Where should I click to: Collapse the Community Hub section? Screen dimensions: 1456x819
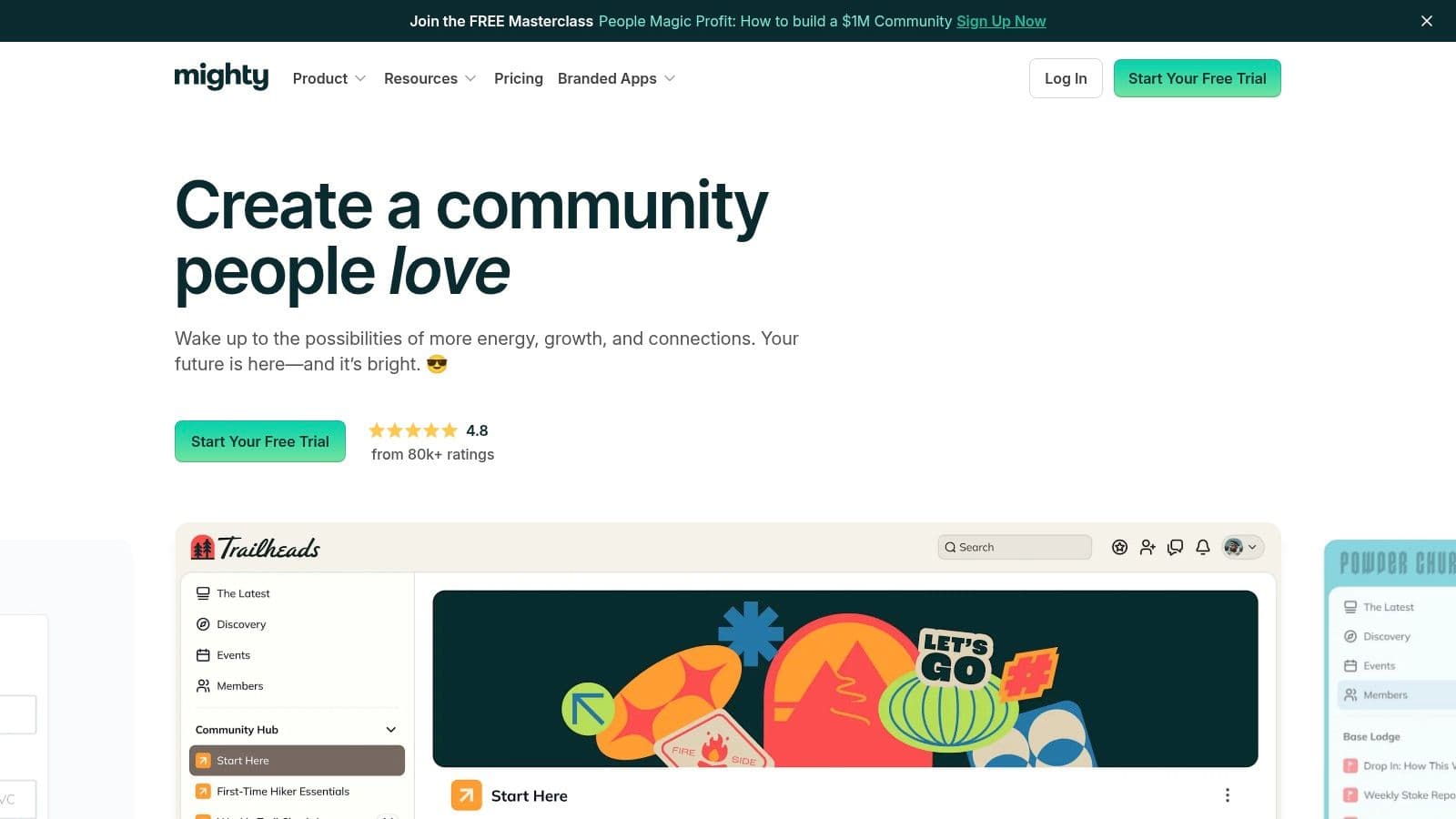[x=390, y=730]
